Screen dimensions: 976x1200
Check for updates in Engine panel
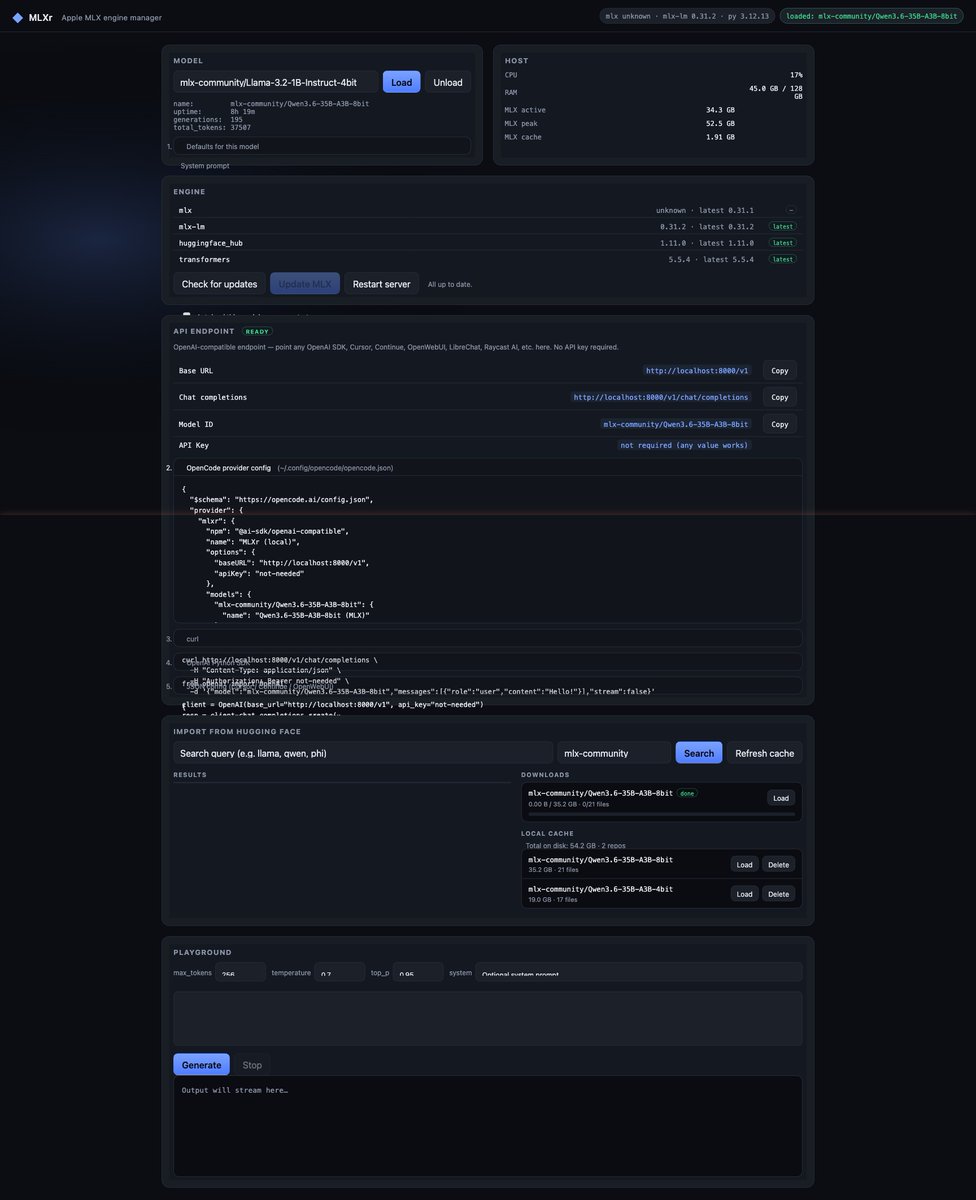coord(219,284)
